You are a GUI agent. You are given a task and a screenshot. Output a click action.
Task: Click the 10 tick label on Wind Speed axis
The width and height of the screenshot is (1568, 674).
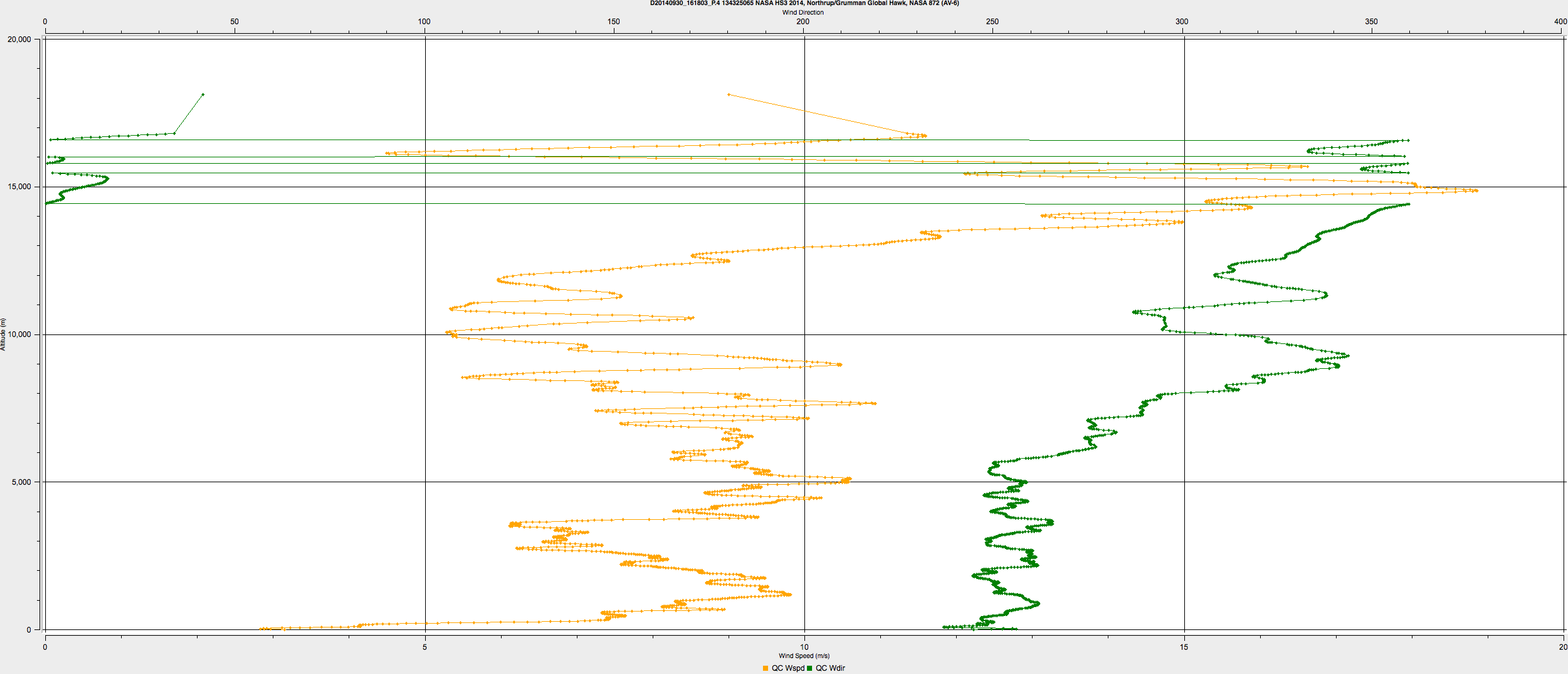click(804, 647)
